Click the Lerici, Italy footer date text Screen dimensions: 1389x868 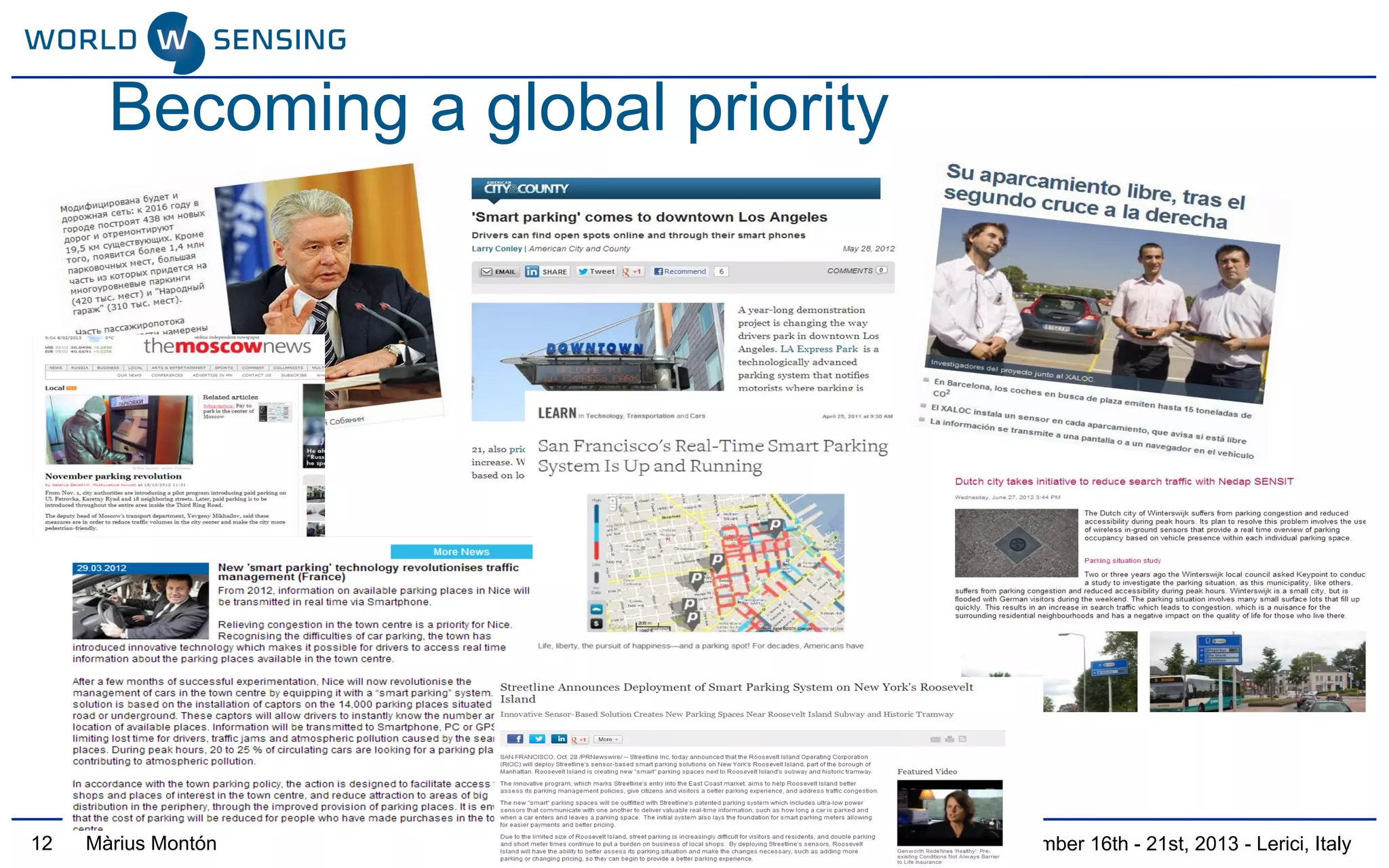pyautogui.click(x=1197, y=844)
